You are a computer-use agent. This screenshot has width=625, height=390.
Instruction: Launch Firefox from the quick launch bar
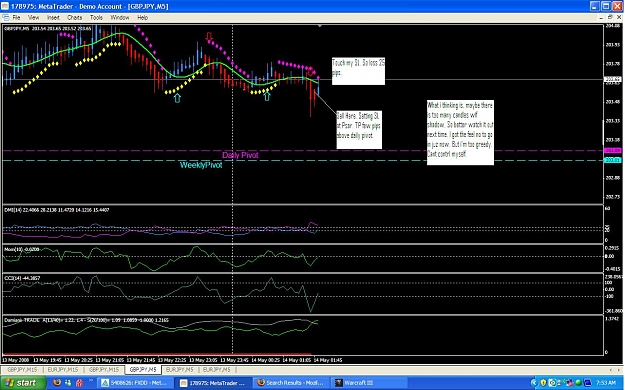click(57, 383)
